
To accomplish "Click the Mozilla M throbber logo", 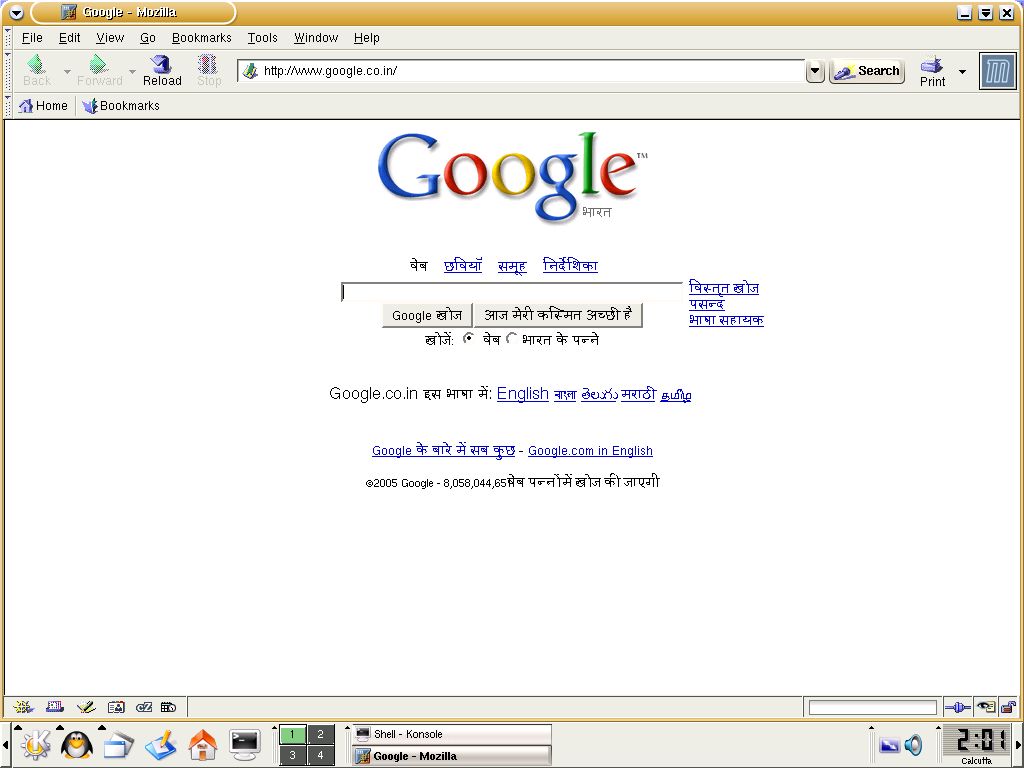I will click(x=998, y=71).
